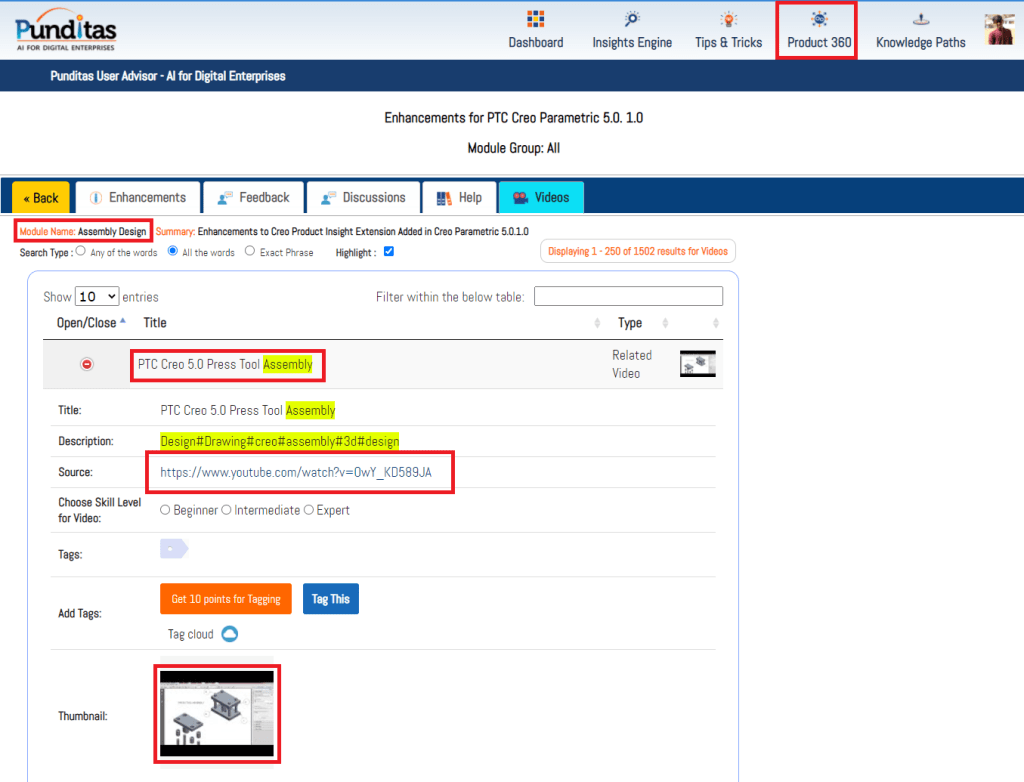Choose Beginner skill level for video

[166, 510]
